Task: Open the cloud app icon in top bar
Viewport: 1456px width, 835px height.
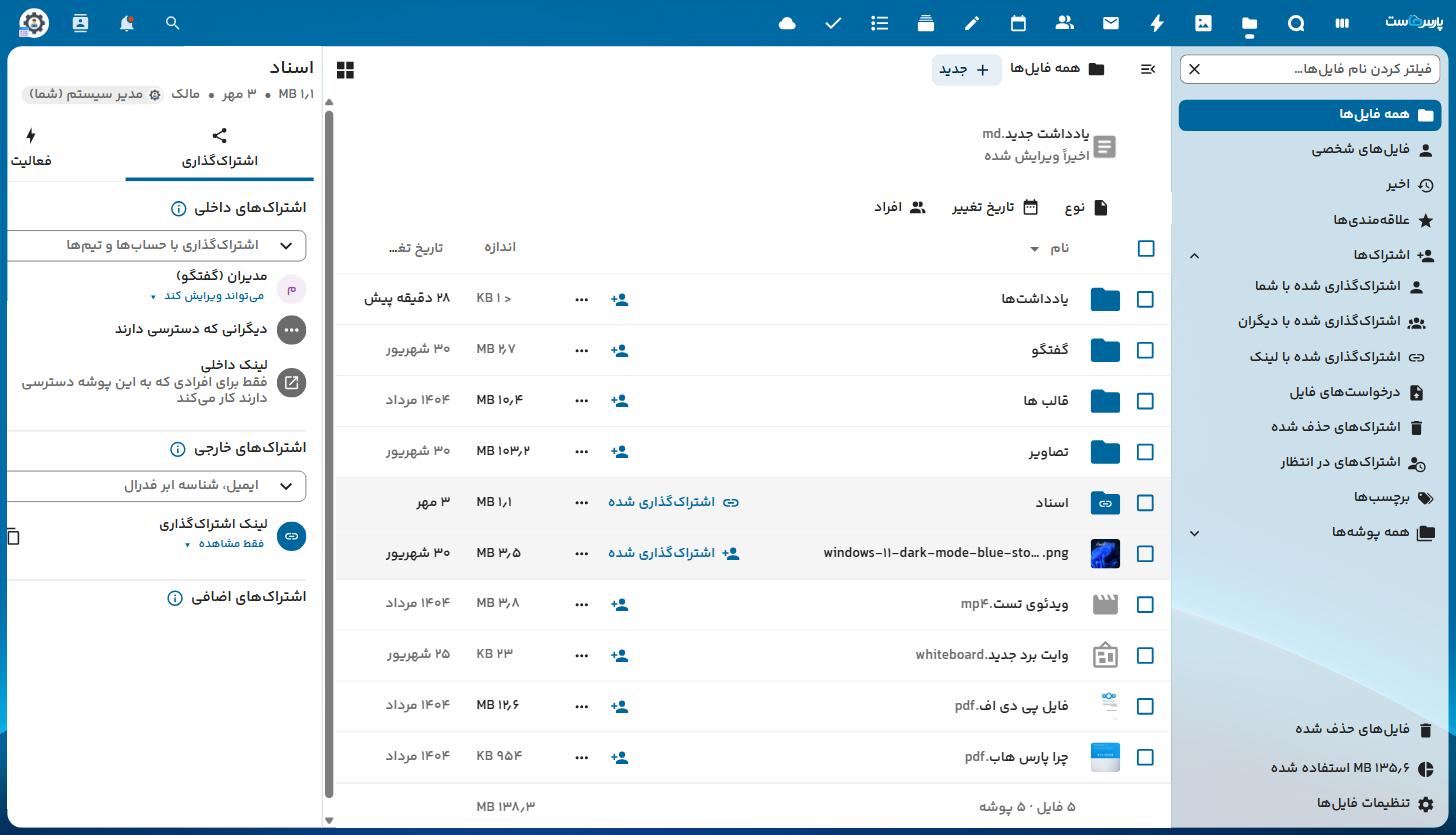Action: coord(787,23)
